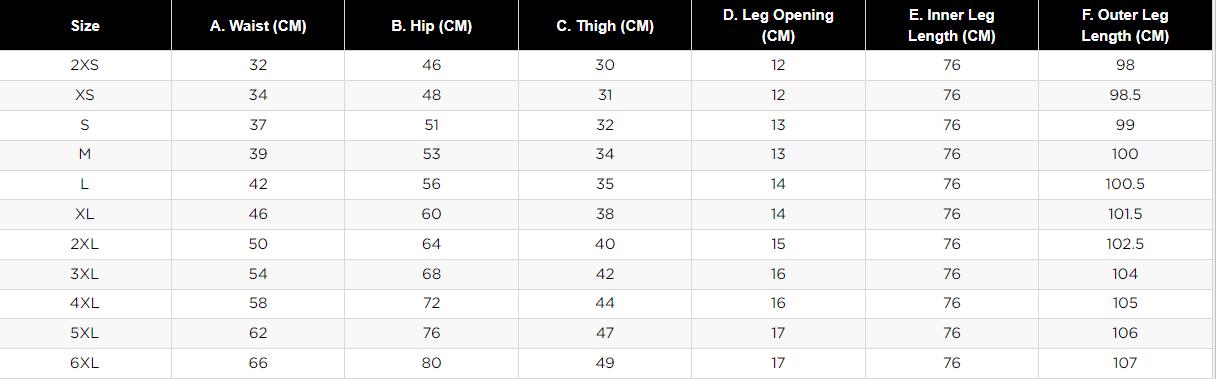The width and height of the screenshot is (1216, 379).
Task: Click the B. Hip (CM) column header
Action: [x=431, y=26]
